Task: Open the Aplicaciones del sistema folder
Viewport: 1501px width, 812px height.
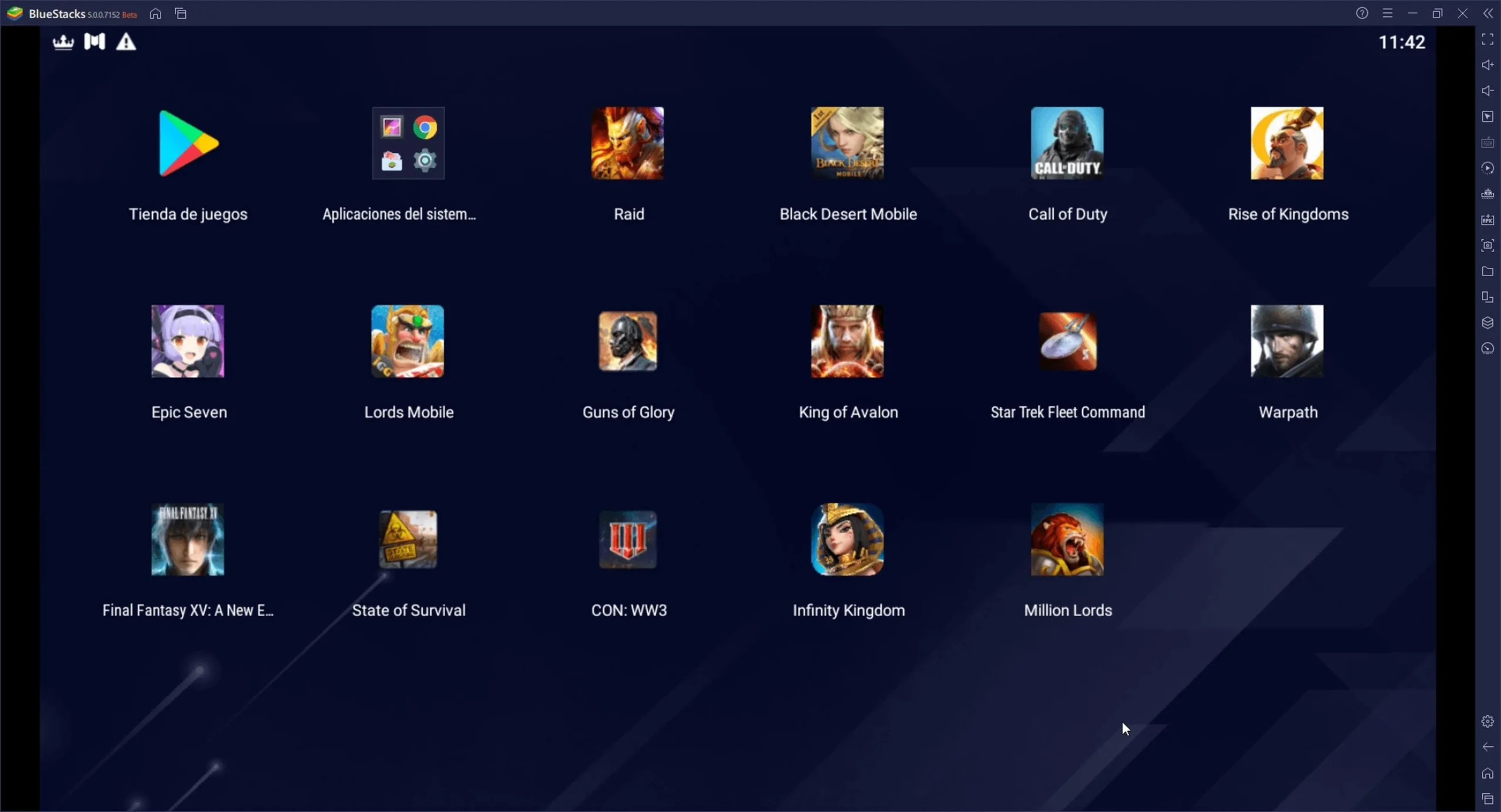Action: point(408,144)
